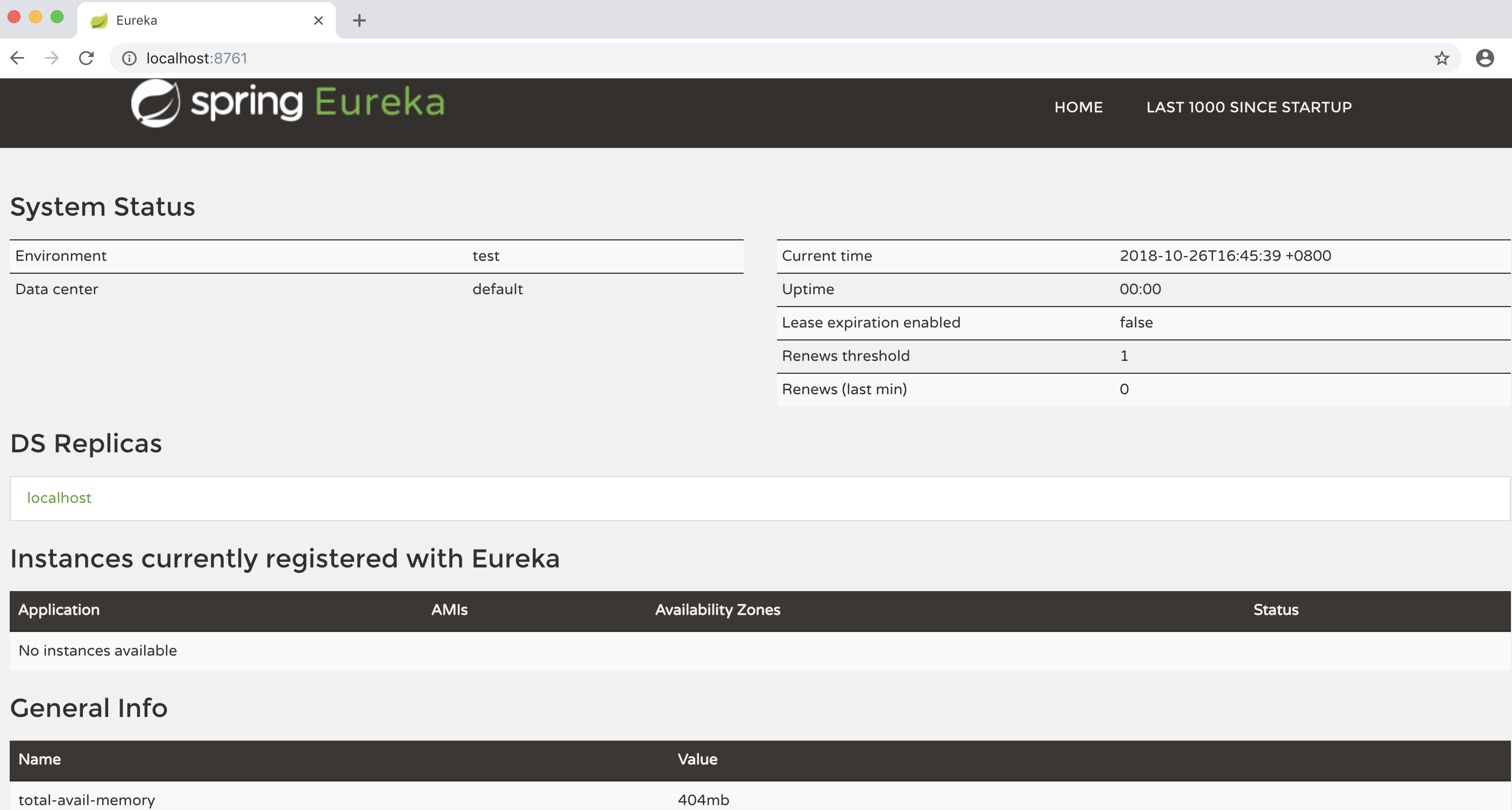This screenshot has height=810, width=1512.
Task: Click the General Info heading
Action: (x=89, y=708)
